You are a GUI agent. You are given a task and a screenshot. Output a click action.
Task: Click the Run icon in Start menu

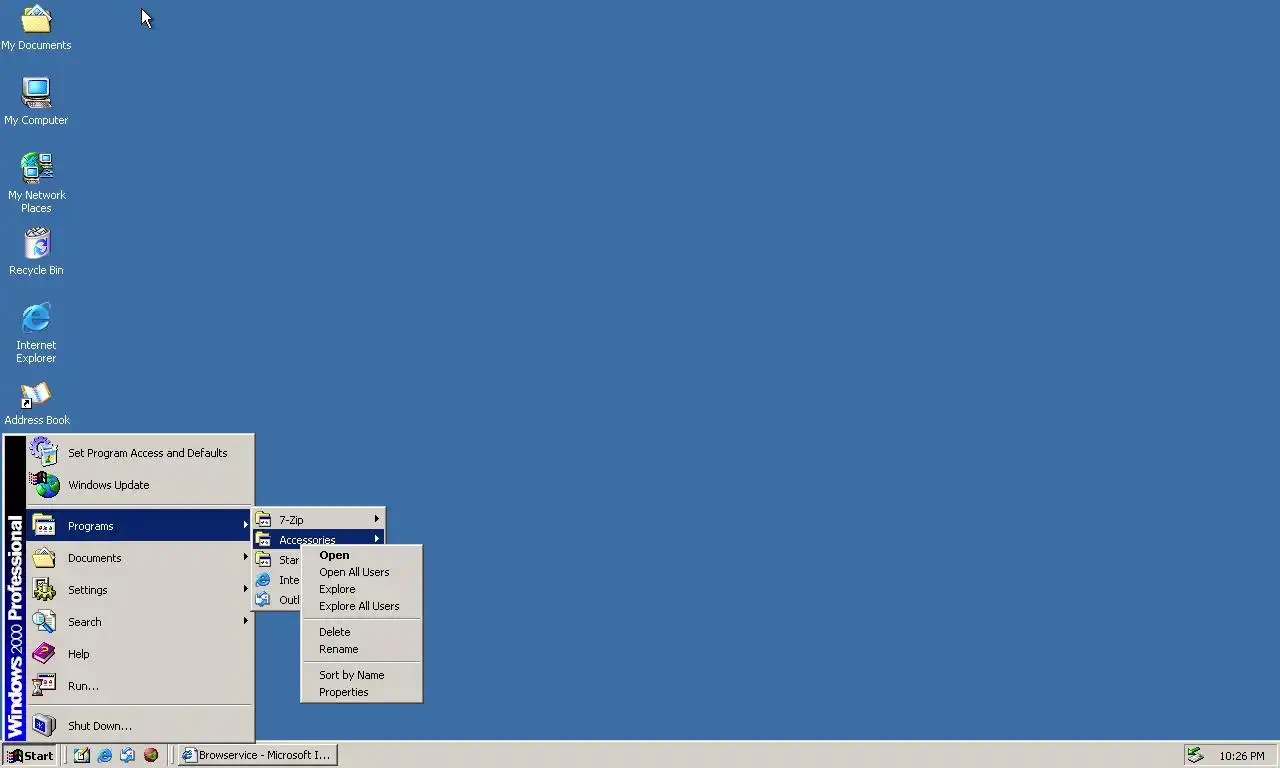pyautogui.click(x=44, y=686)
